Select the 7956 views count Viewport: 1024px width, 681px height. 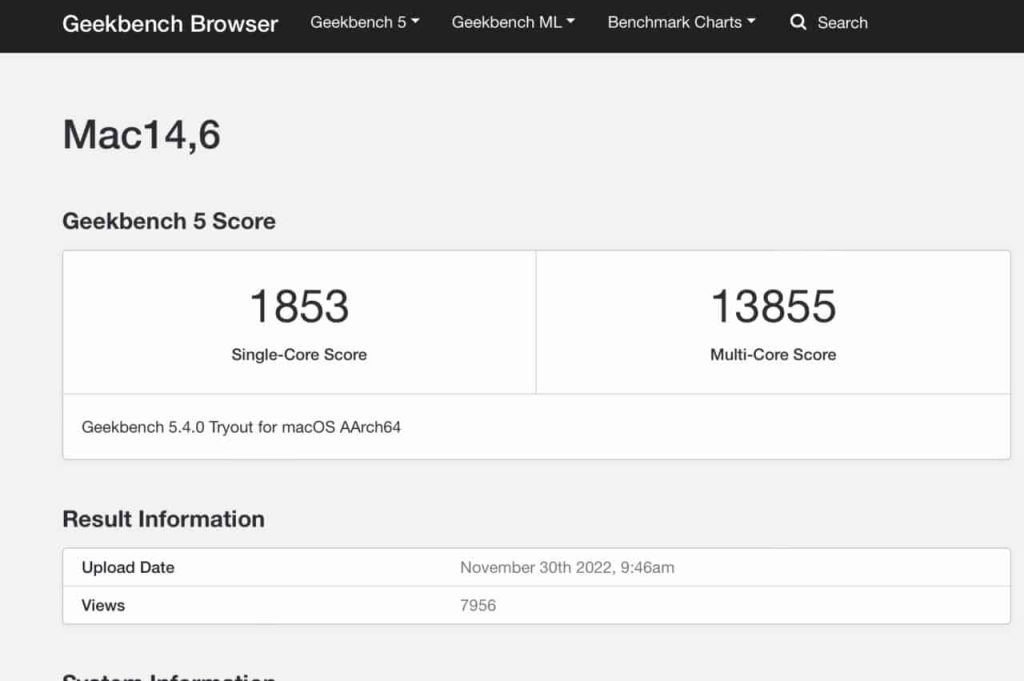point(478,605)
